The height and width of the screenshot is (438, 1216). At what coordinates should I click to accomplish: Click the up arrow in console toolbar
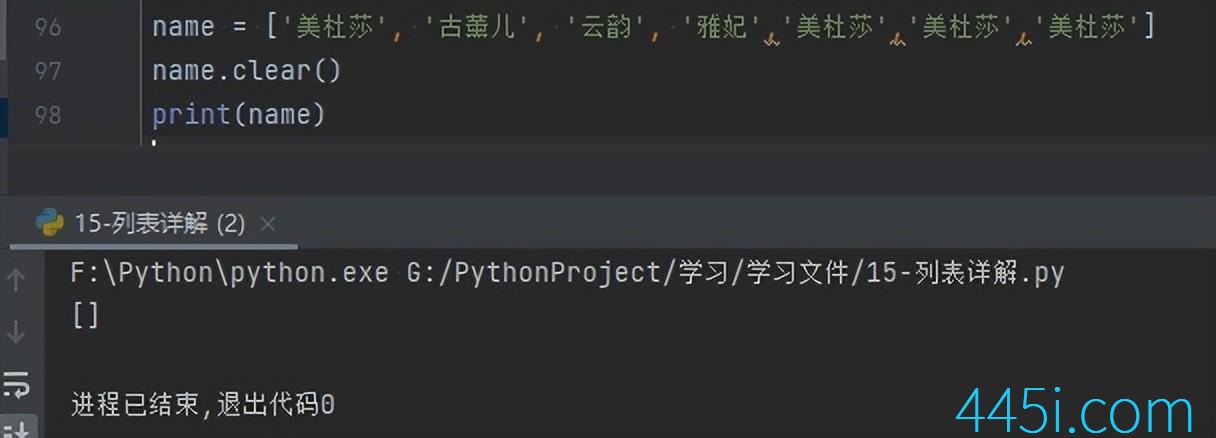pos(16,281)
